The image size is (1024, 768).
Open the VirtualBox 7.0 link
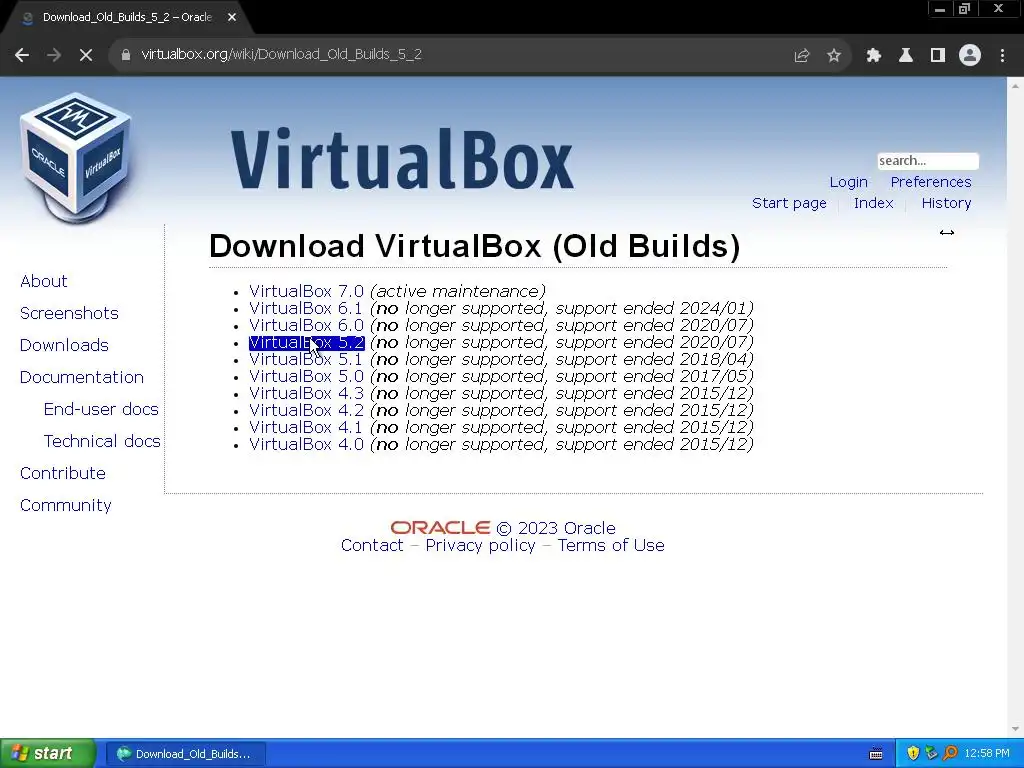(306, 291)
